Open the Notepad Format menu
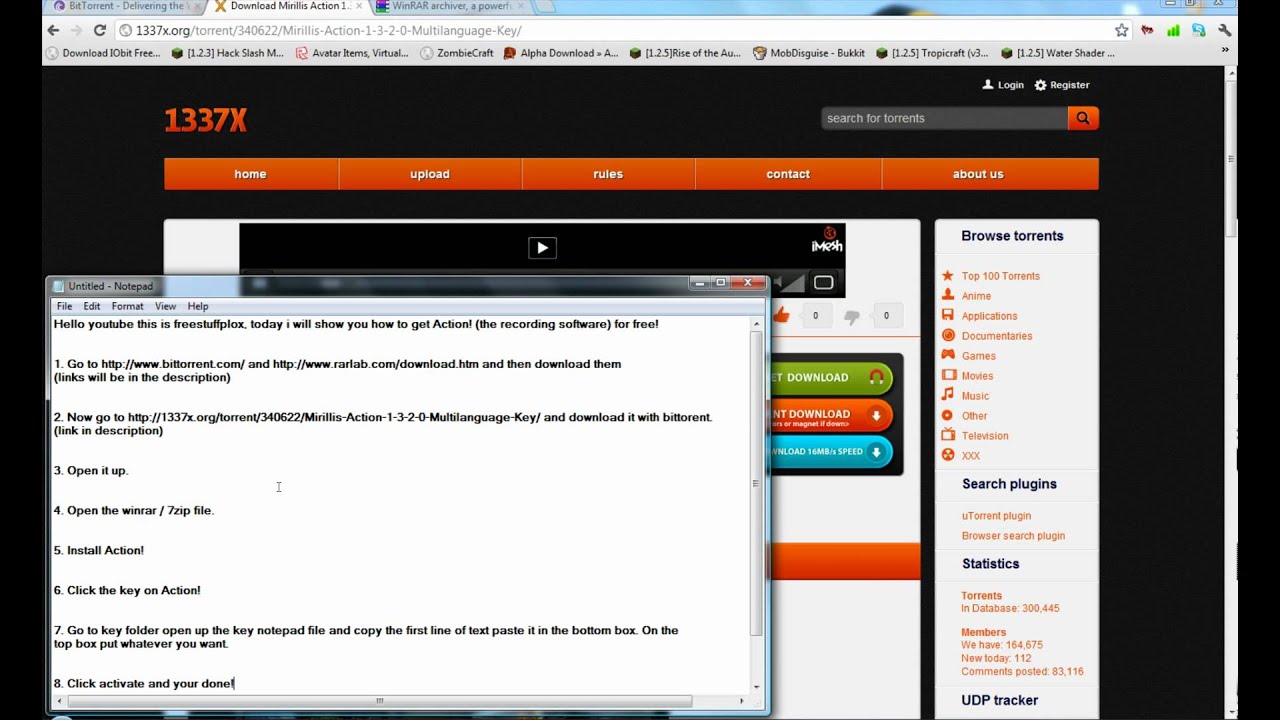The image size is (1280, 720). tap(127, 306)
